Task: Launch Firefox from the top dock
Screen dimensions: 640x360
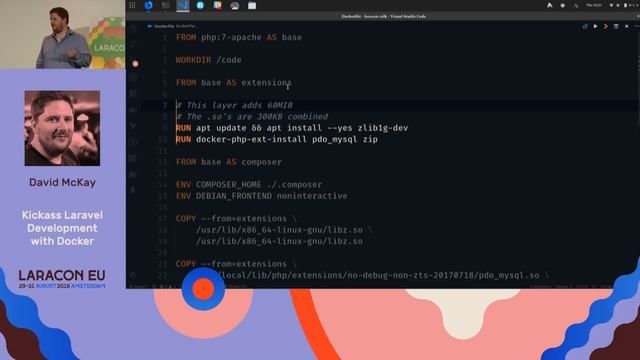Action: (x=149, y=5)
